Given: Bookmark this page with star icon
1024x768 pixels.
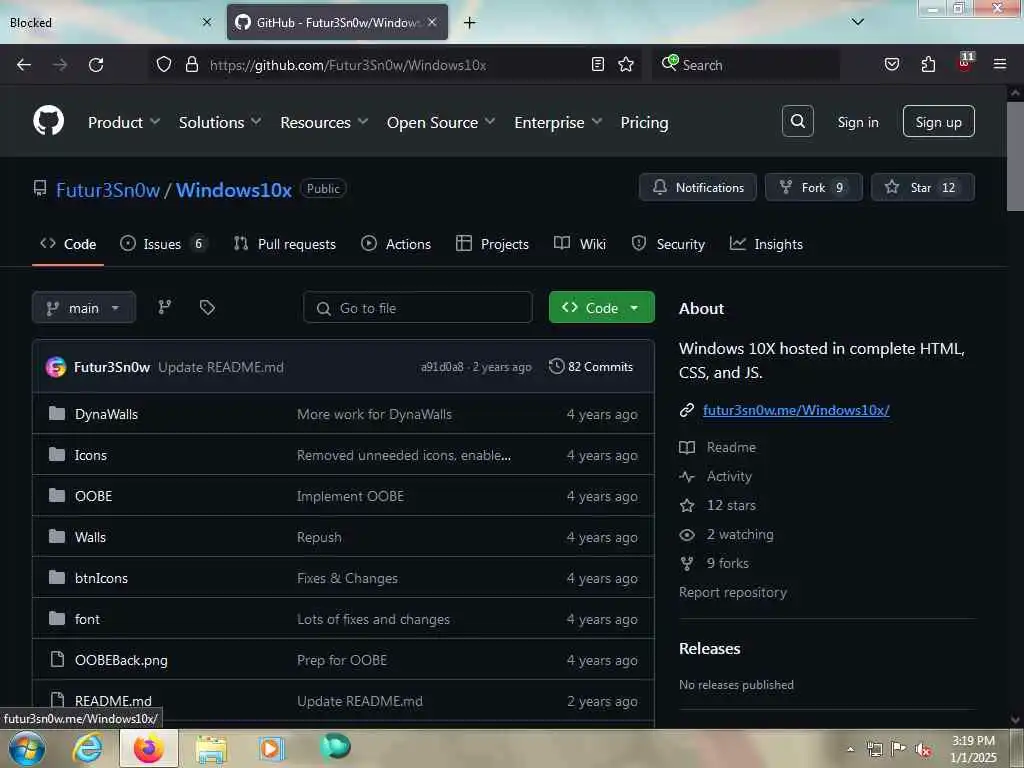Looking at the screenshot, I should pyautogui.click(x=626, y=64).
